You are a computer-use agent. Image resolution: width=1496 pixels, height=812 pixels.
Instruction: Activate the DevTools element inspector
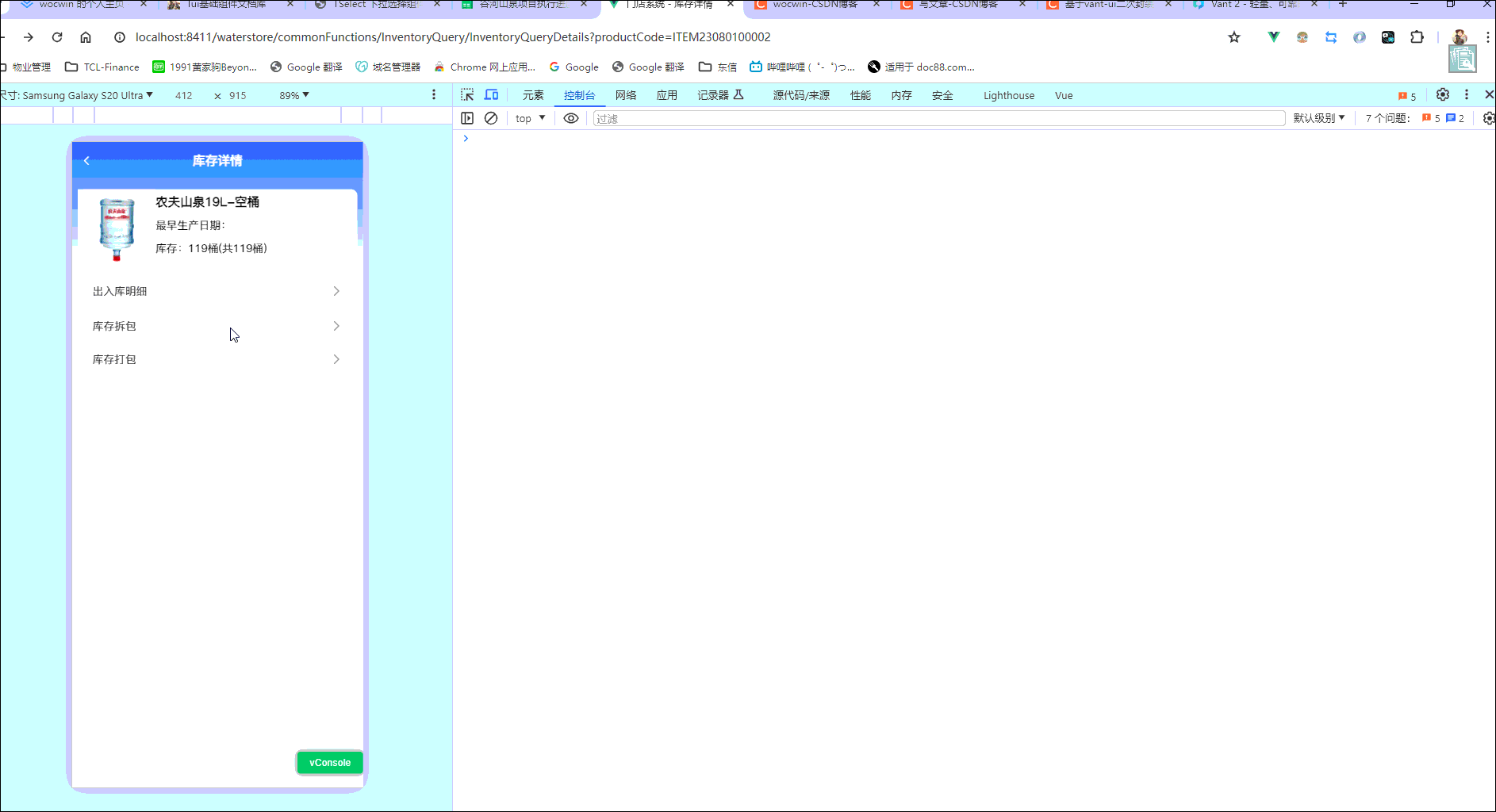467,95
